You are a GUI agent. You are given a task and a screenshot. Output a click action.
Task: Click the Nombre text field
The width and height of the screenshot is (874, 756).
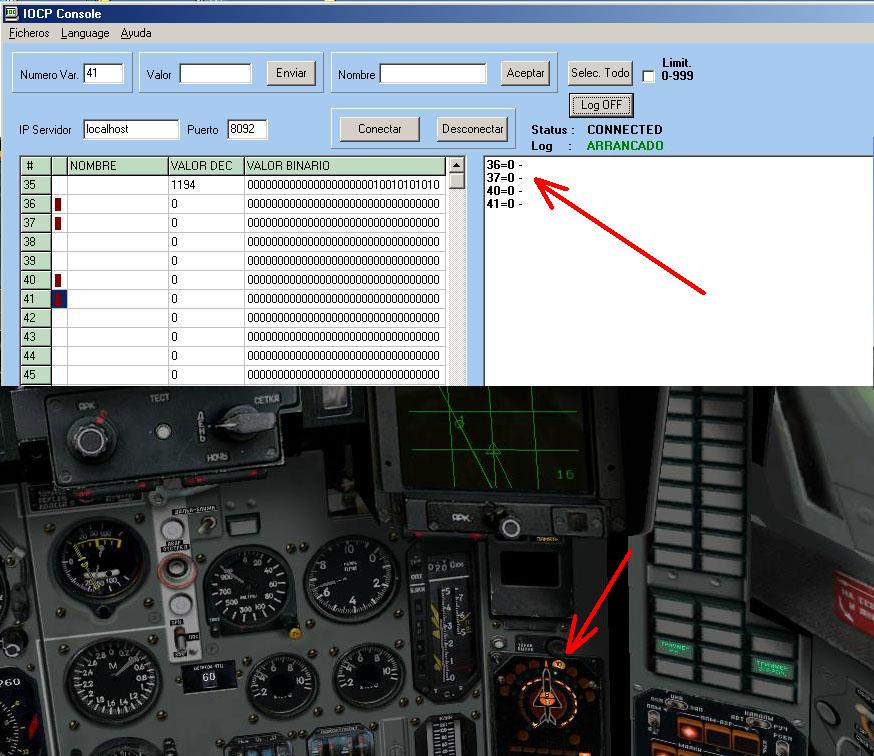[x=433, y=74]
